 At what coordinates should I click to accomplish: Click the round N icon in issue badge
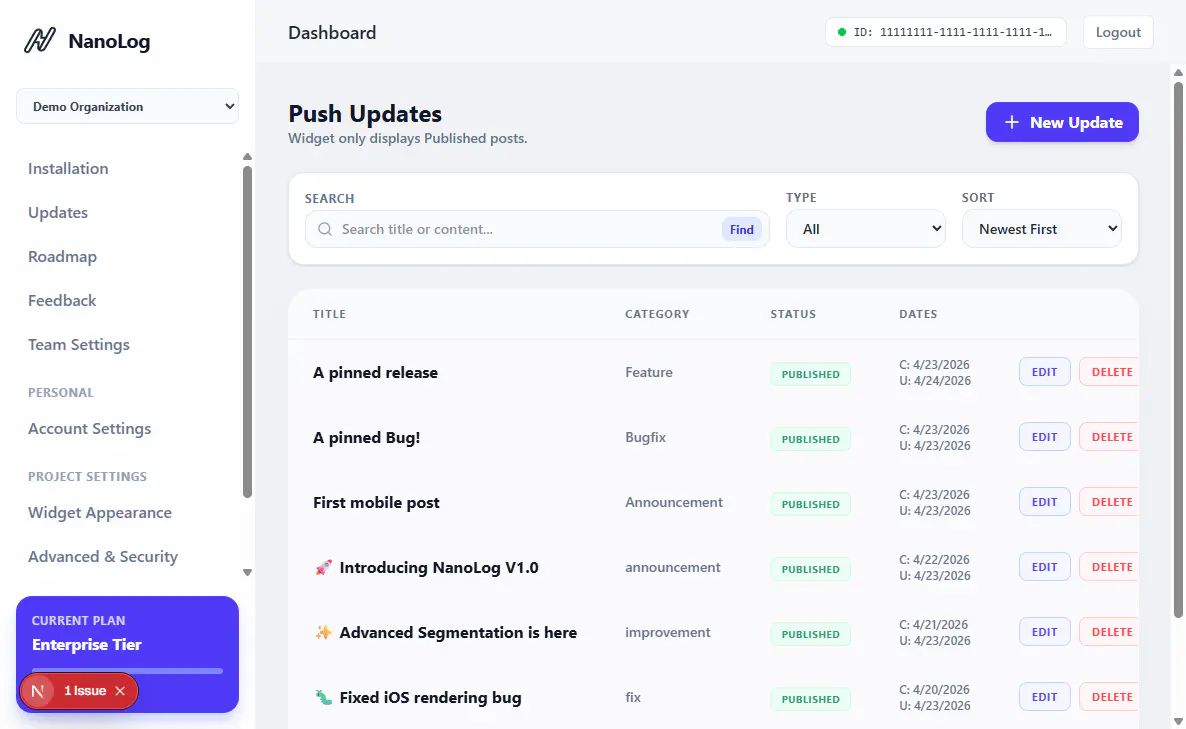click(38, 691)
